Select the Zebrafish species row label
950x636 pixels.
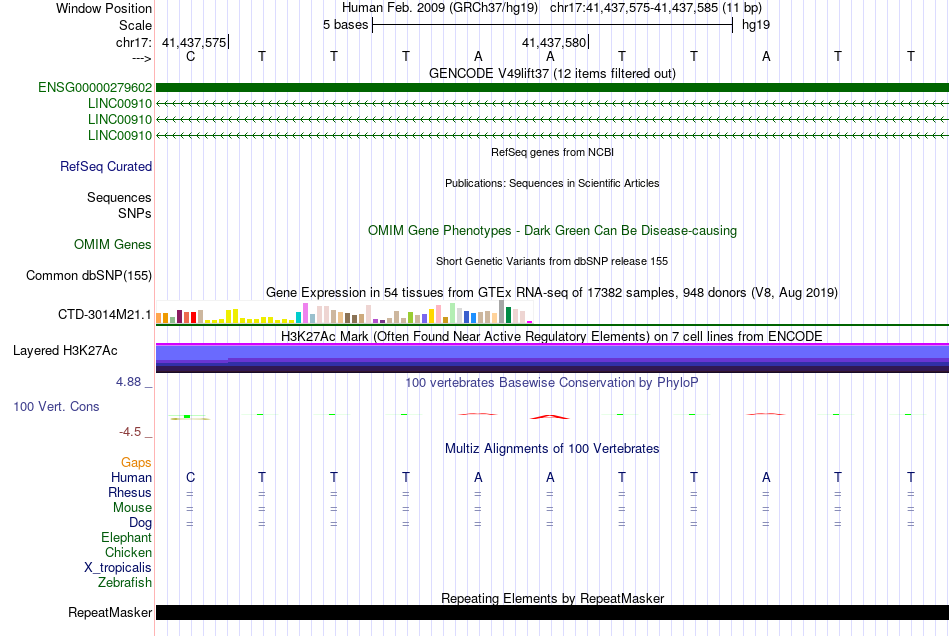(125, 583)
